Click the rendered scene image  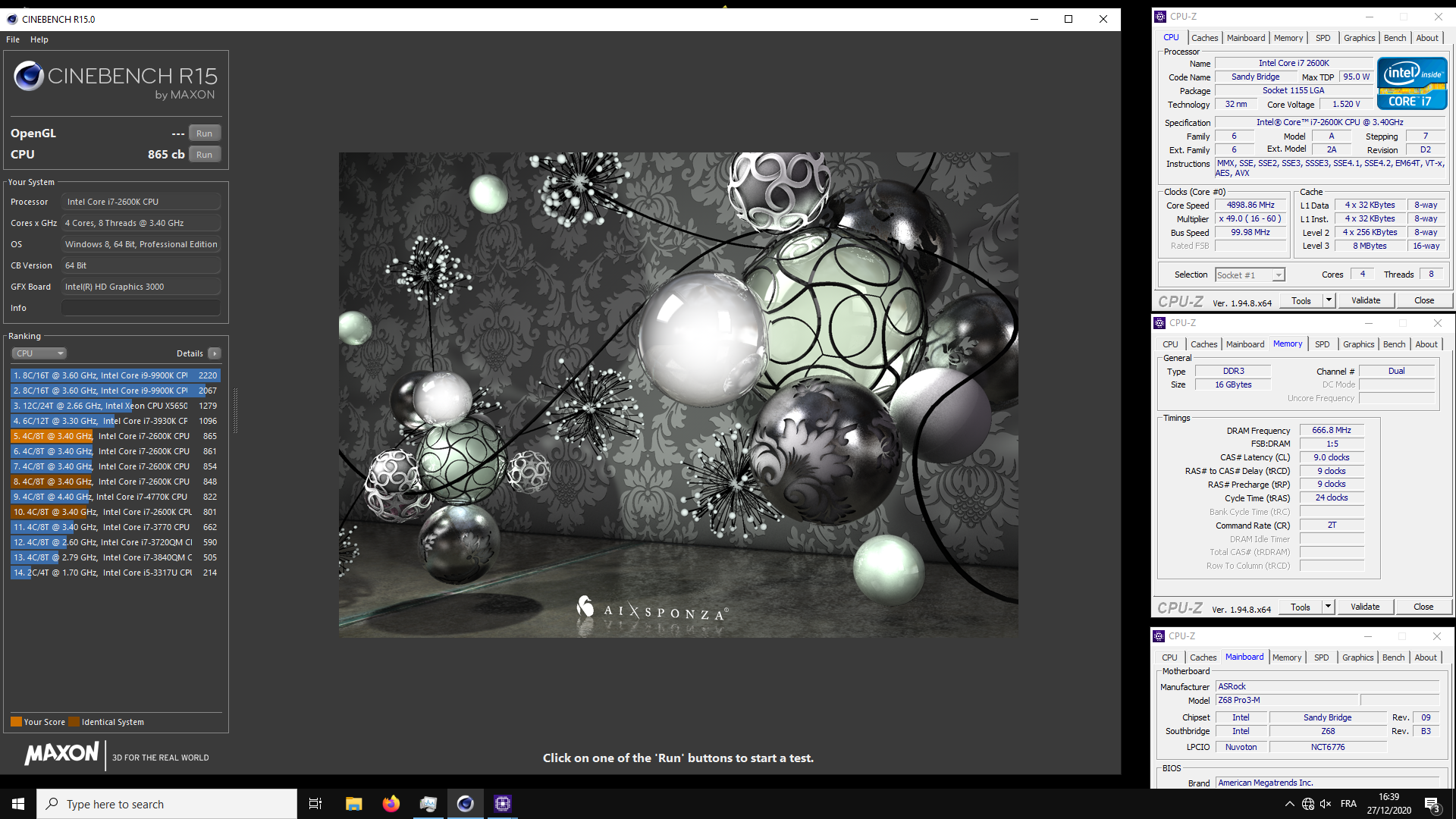click(x=678, y=394)
